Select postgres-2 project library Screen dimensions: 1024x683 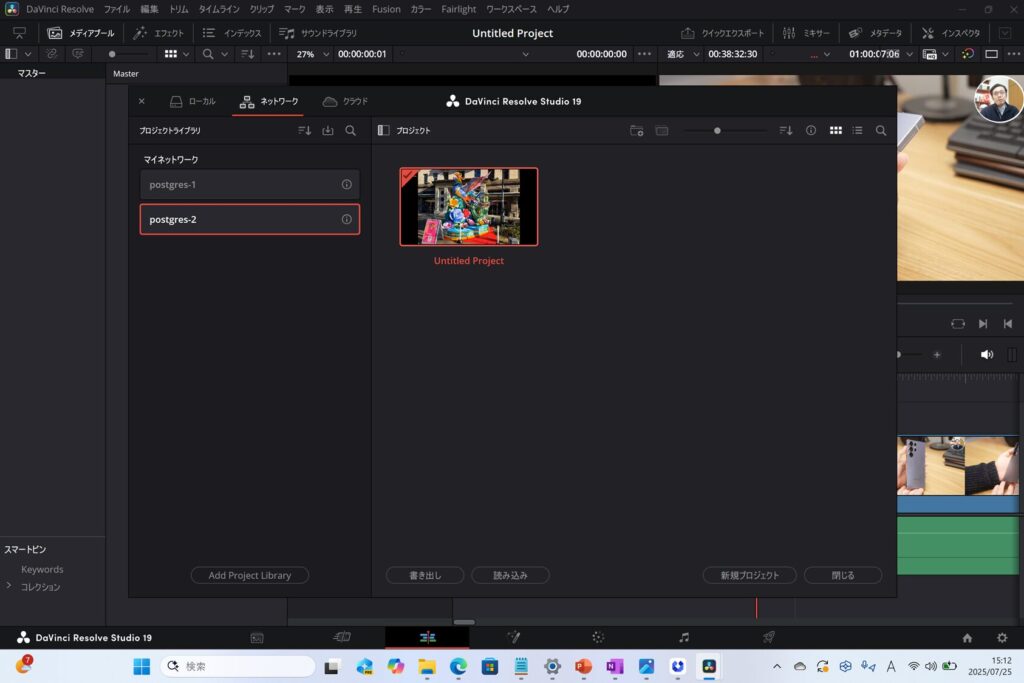click(249, 219)
